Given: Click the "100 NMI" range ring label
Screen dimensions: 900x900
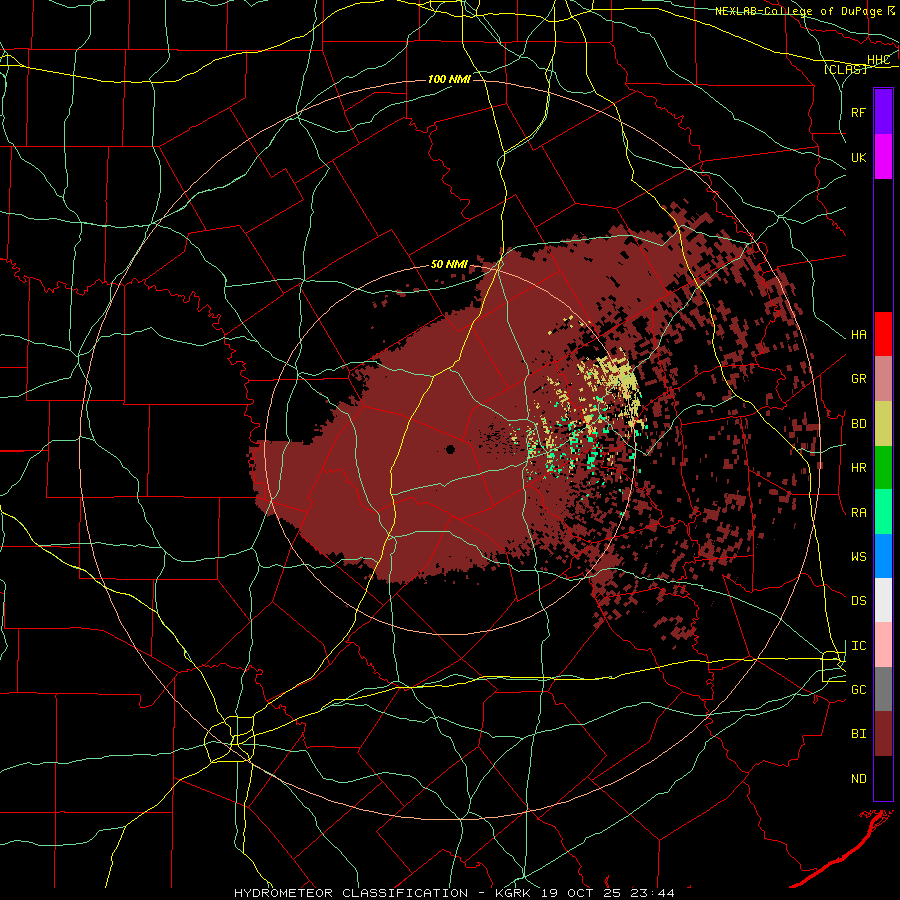Looking at the screenshot, I should (449, 79).
